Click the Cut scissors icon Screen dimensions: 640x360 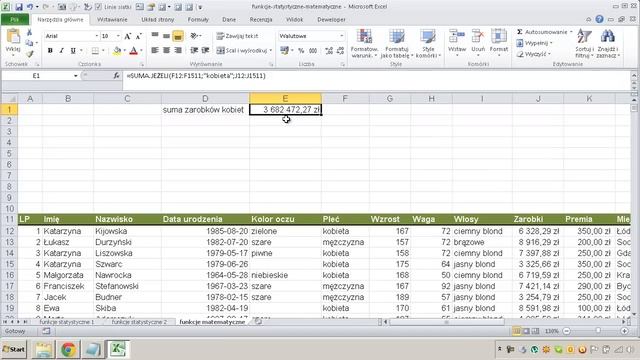29,33
